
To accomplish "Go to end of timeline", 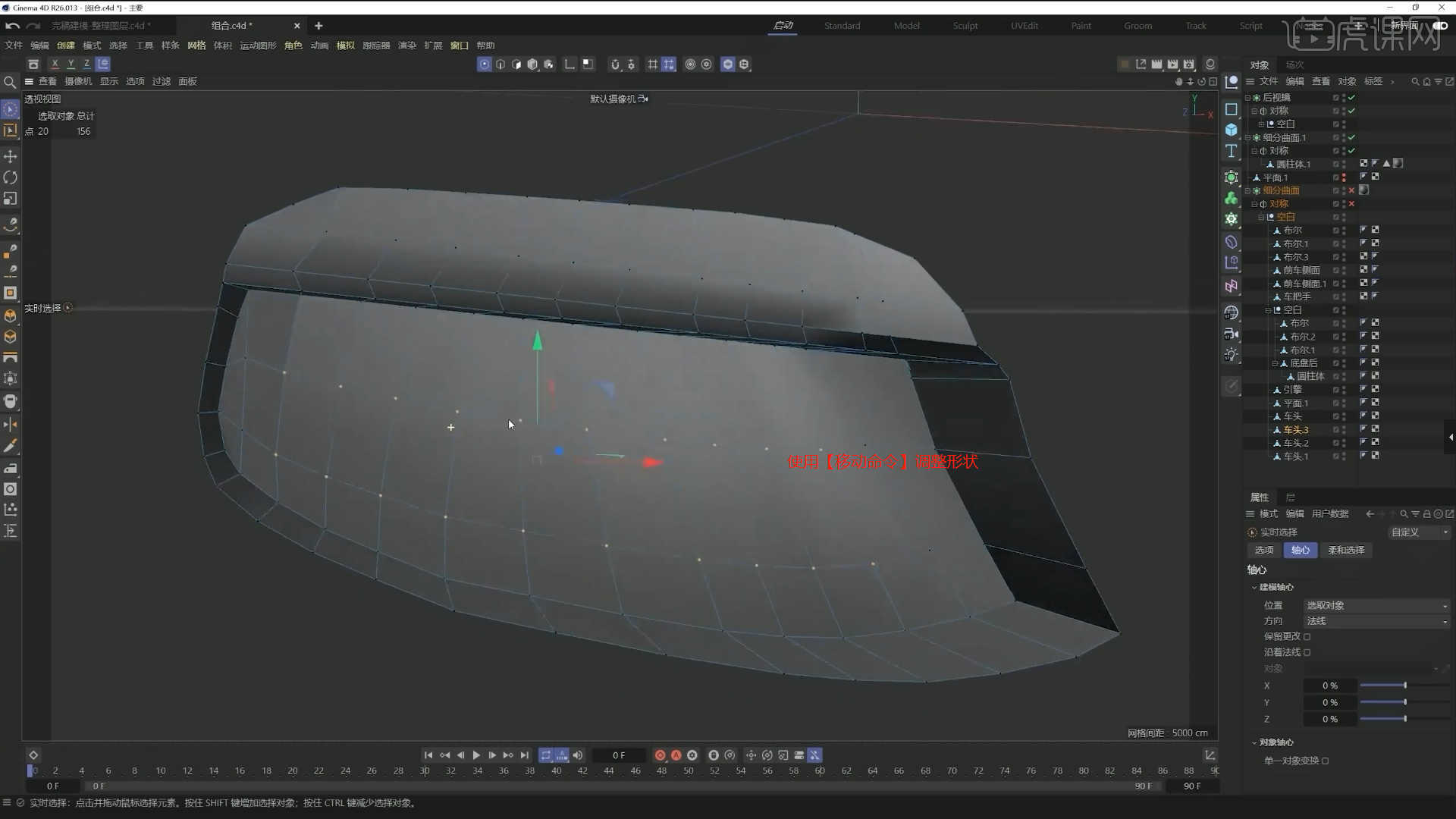I will pyautogui.click(x=525, y=755).
